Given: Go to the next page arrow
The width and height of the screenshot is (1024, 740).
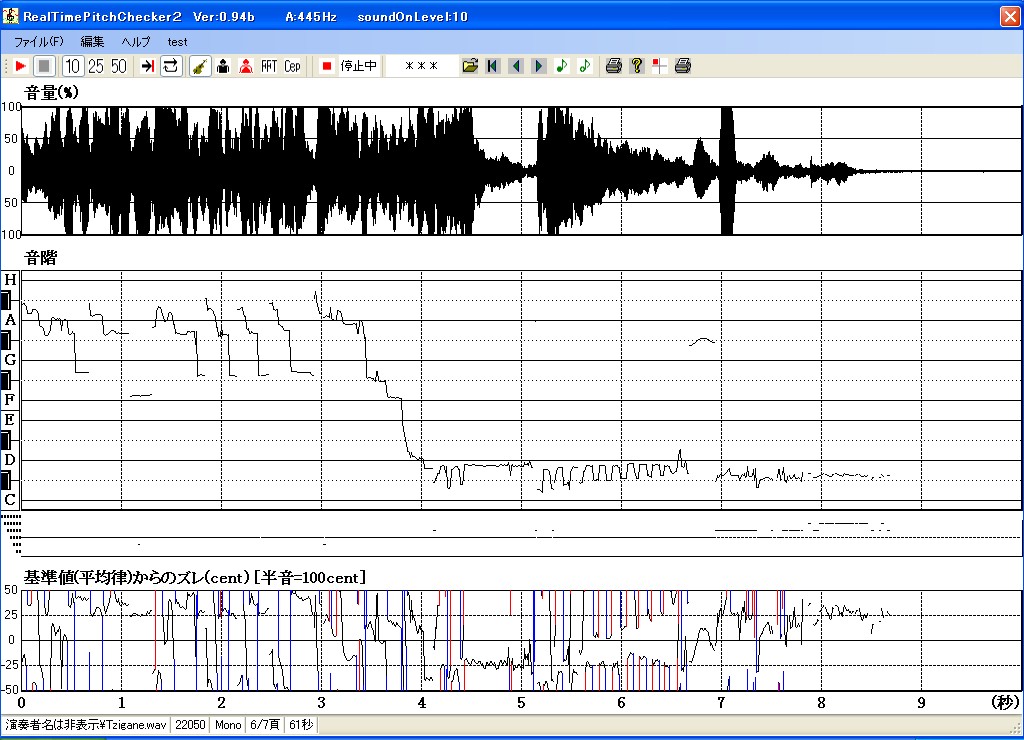Looking at the screenshot, I should [x=539, y=66].
